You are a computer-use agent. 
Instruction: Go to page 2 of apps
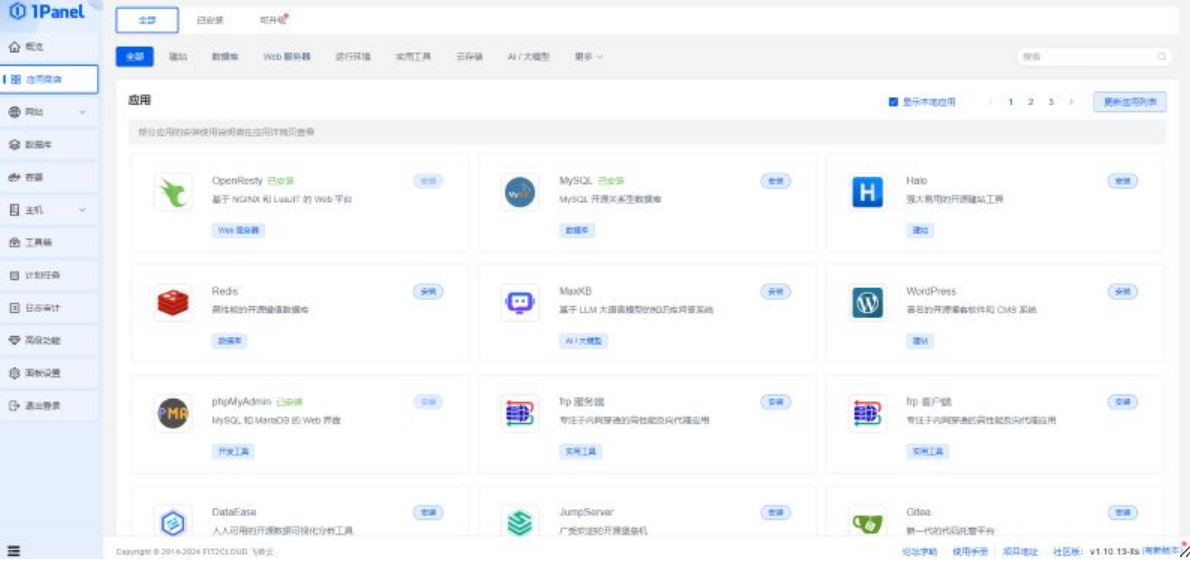tap(1031, 102)
